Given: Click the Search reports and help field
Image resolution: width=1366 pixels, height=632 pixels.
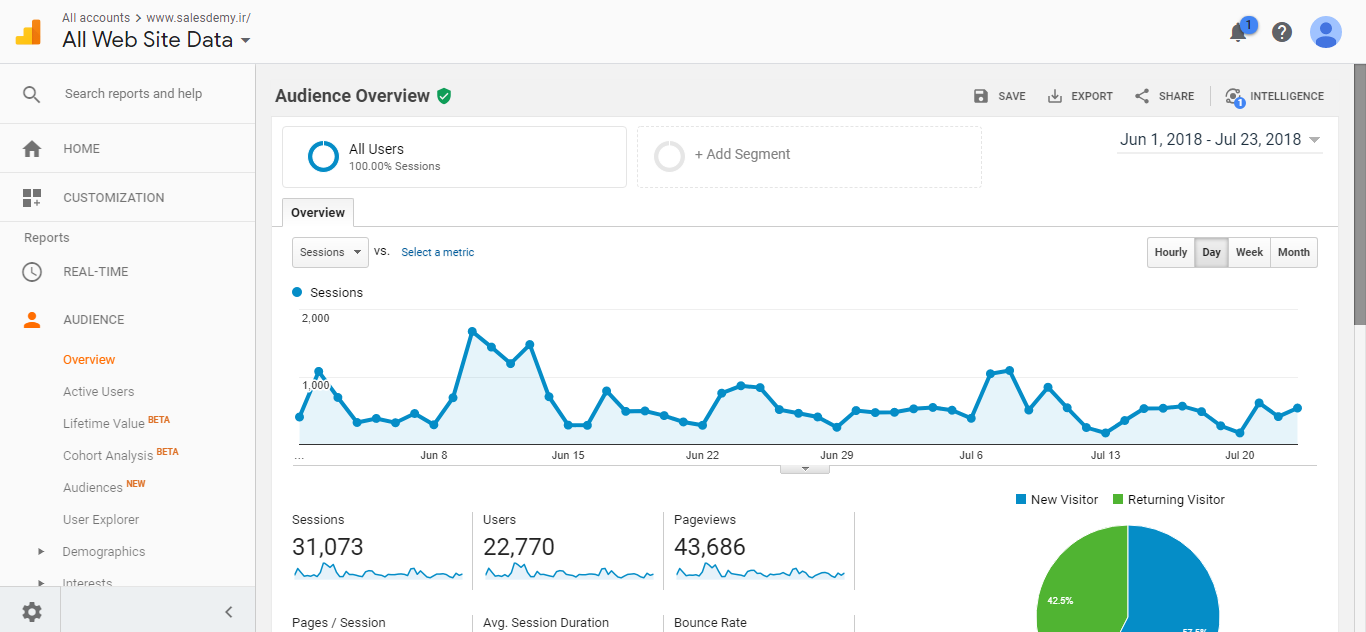Looking at the screenshot, I should coord(133,94).
